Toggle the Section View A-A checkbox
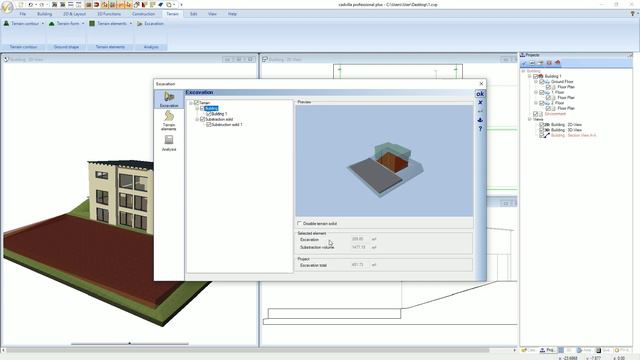 [x=542, y=135]
